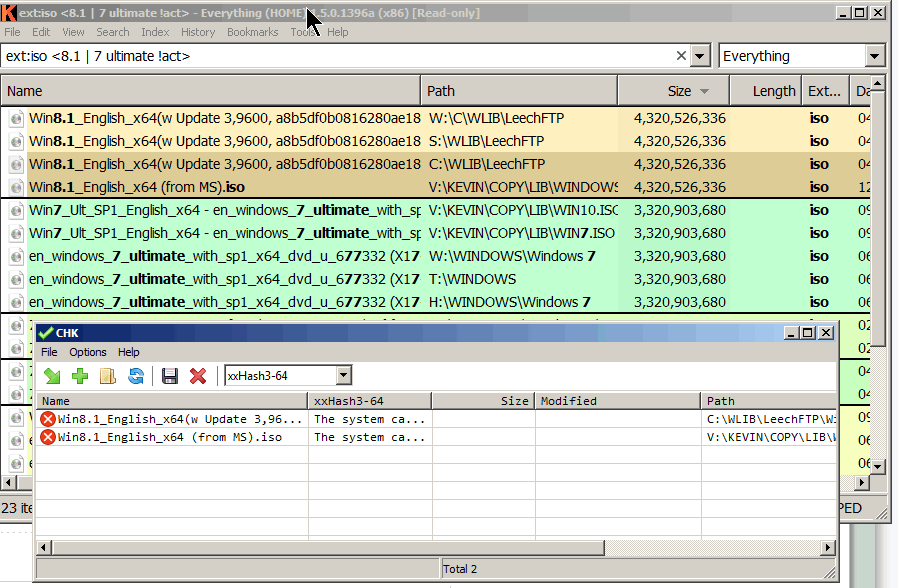Sort by the xxHash3-64 column header in CHK
898x588 pixels.
(369, 401)
